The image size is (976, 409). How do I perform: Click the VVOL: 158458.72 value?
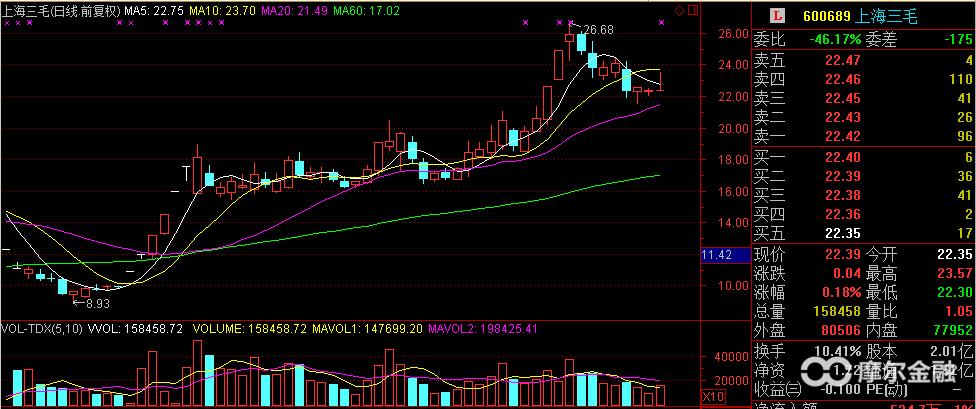click(x=135, y=329)
